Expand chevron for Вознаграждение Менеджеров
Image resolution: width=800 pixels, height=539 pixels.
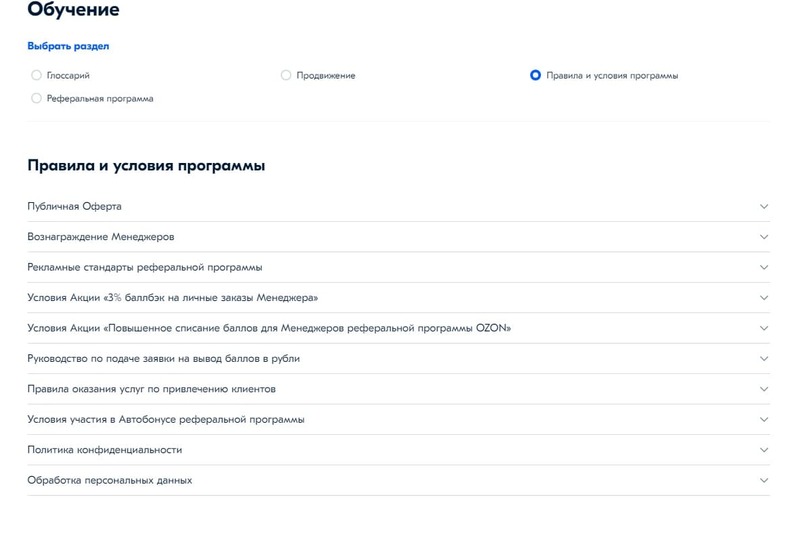[764, 237]
